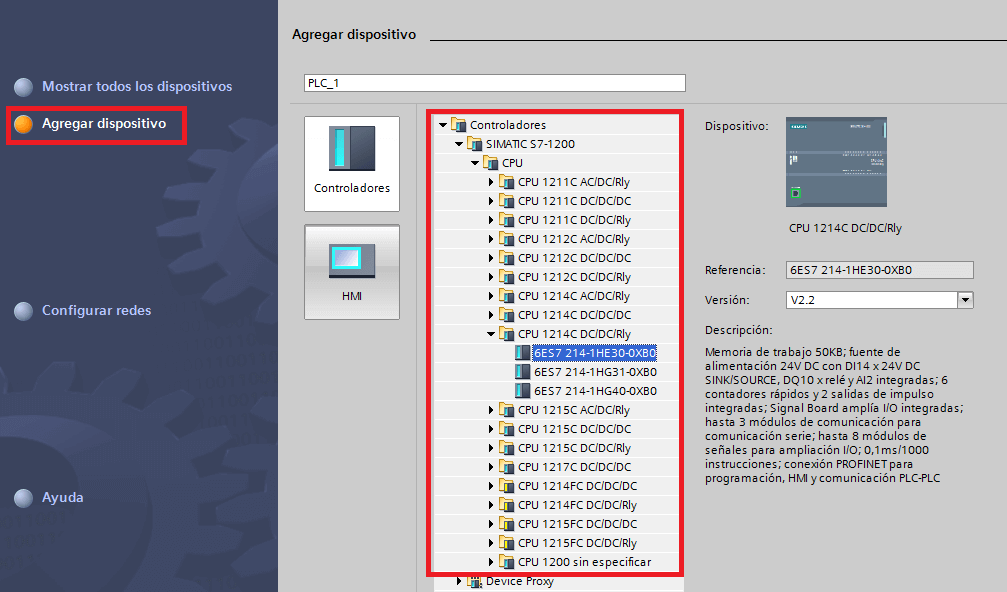Collapse the CPU 1214C DC/DC/Rly node
This screenshot has height=592, width=1007.
pyautogui.click(x=491, y=334)
